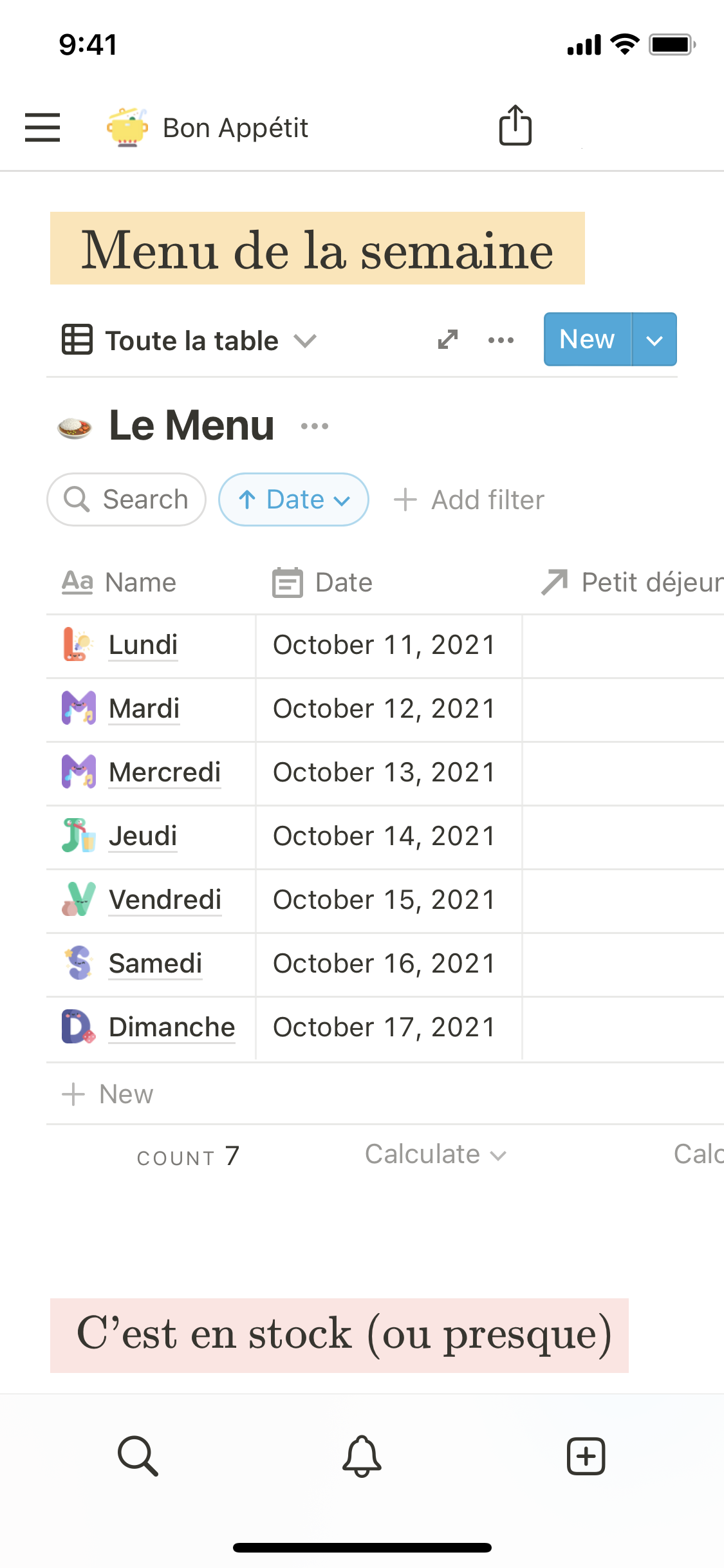
Task: Open notifications bell in bottom bar
Action: click(x=362, y=1455)
